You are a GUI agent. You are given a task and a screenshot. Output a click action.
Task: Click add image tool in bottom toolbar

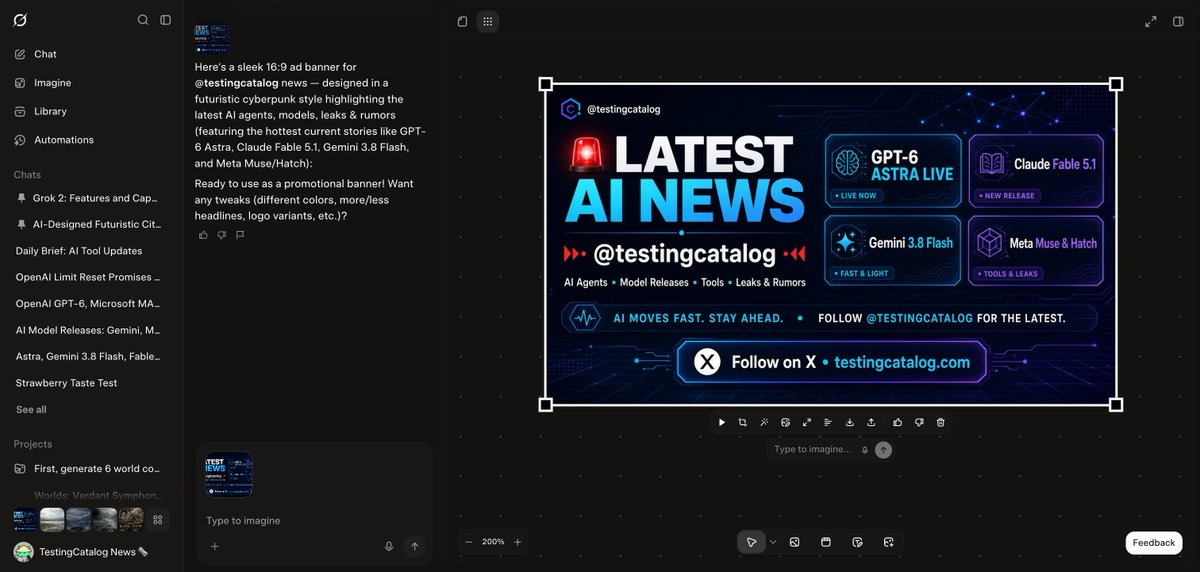(795, 542)
